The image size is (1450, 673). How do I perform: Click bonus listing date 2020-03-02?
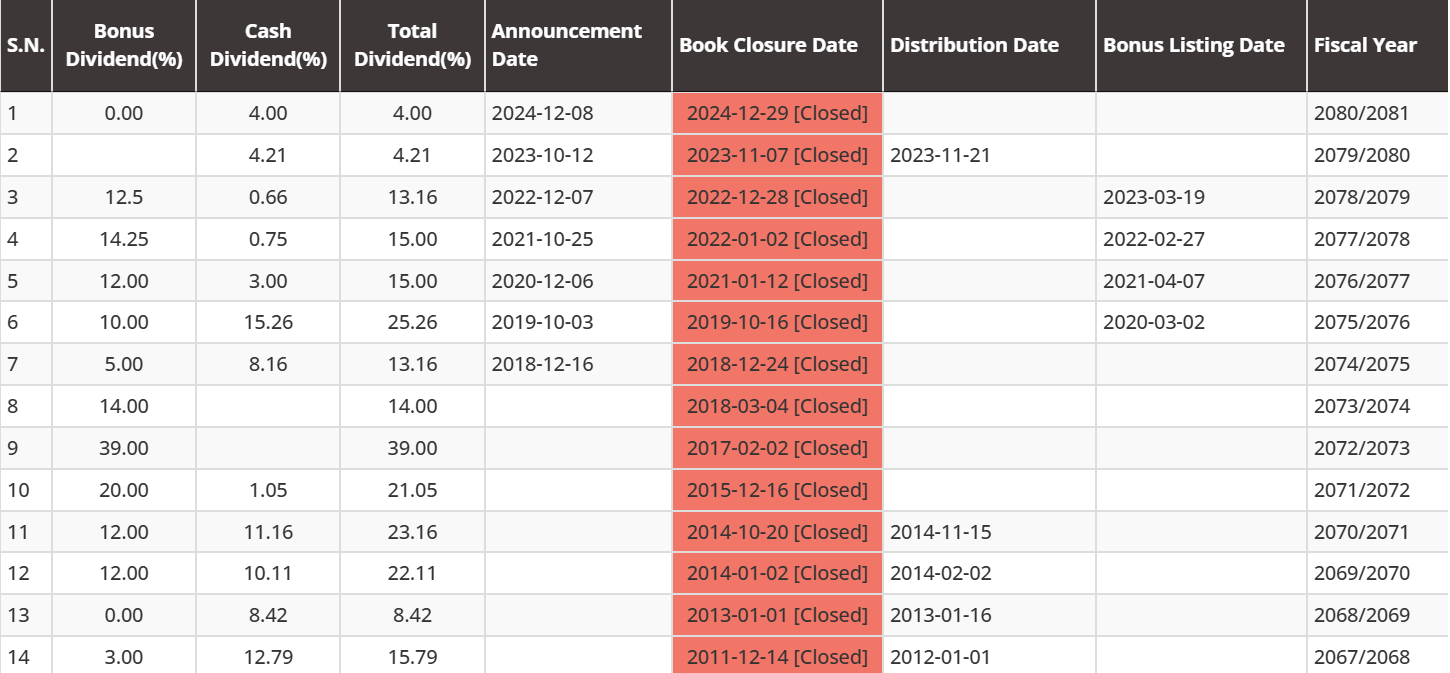click(1153, 322)
